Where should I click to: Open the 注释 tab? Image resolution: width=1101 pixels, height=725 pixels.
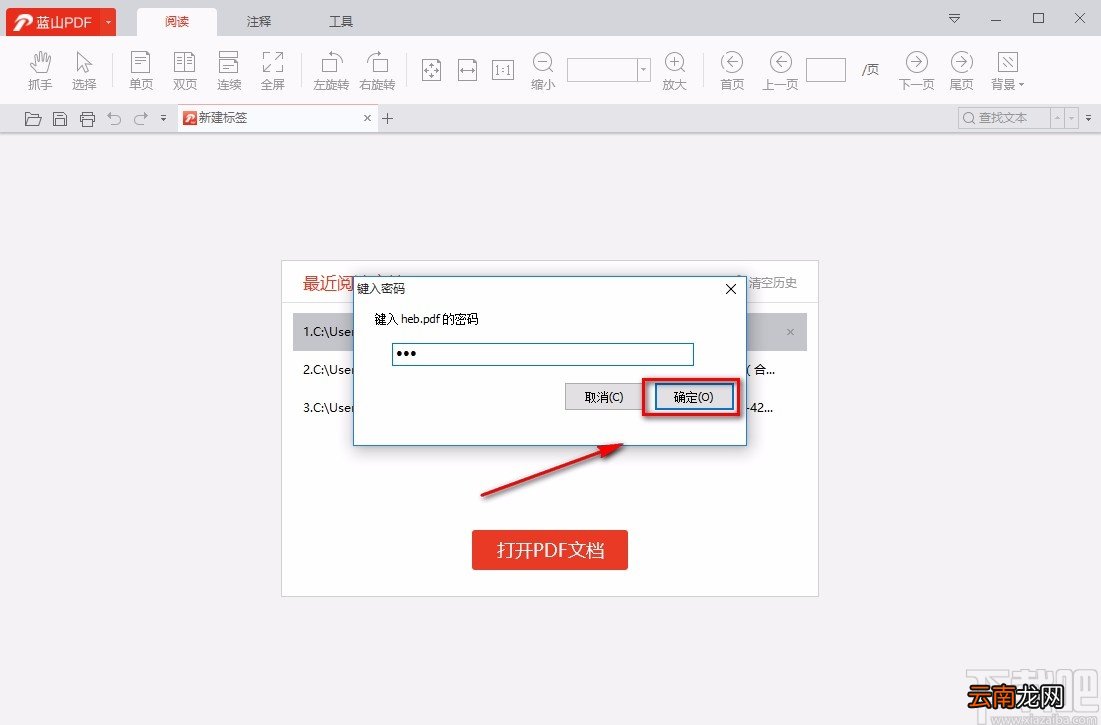point(258,22)
